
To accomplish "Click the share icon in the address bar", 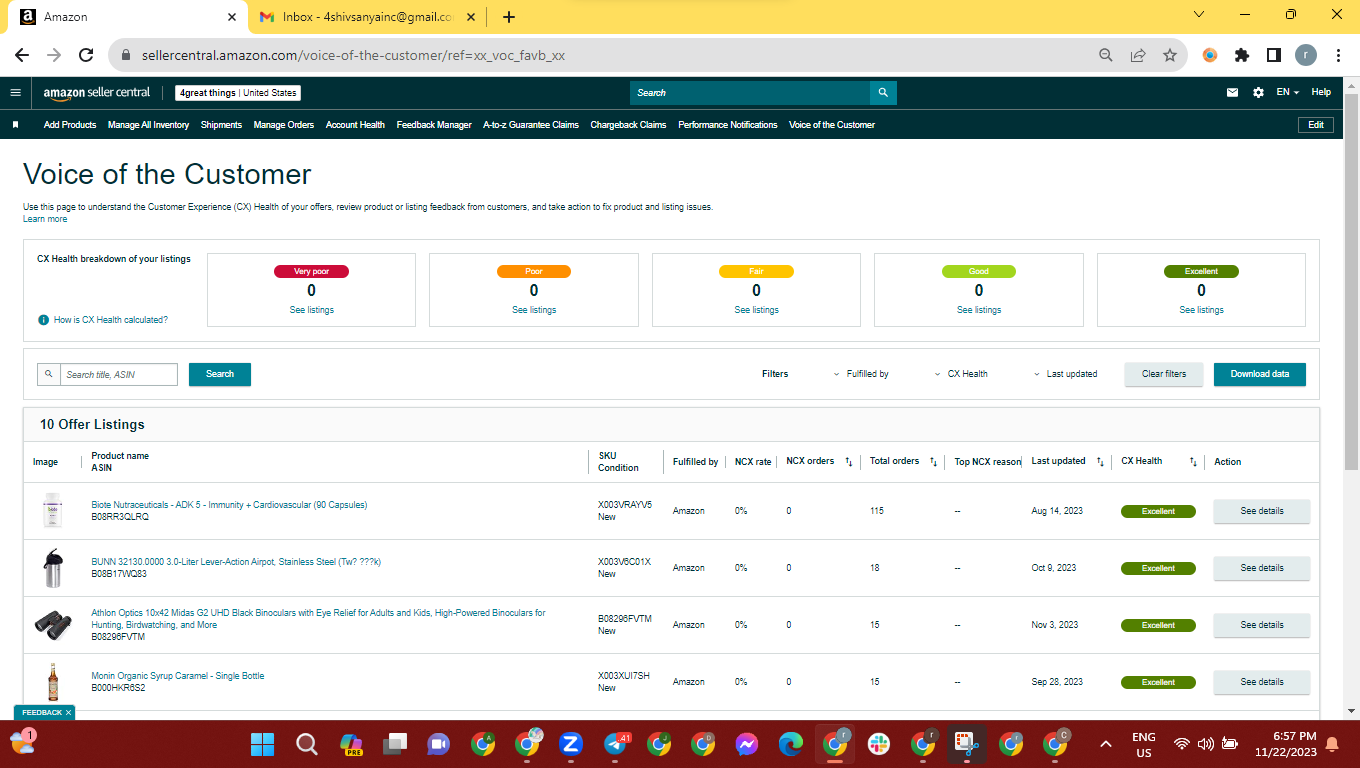I will pos(1138,56).
